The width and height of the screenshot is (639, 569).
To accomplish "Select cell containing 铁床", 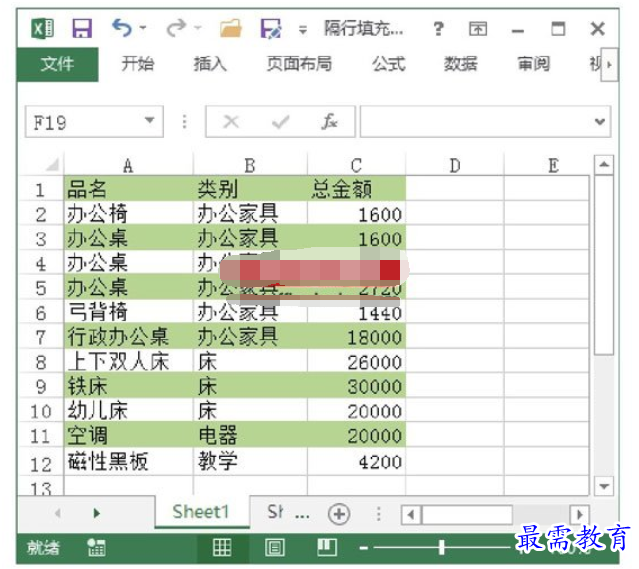I will click(x=128, y=386).
